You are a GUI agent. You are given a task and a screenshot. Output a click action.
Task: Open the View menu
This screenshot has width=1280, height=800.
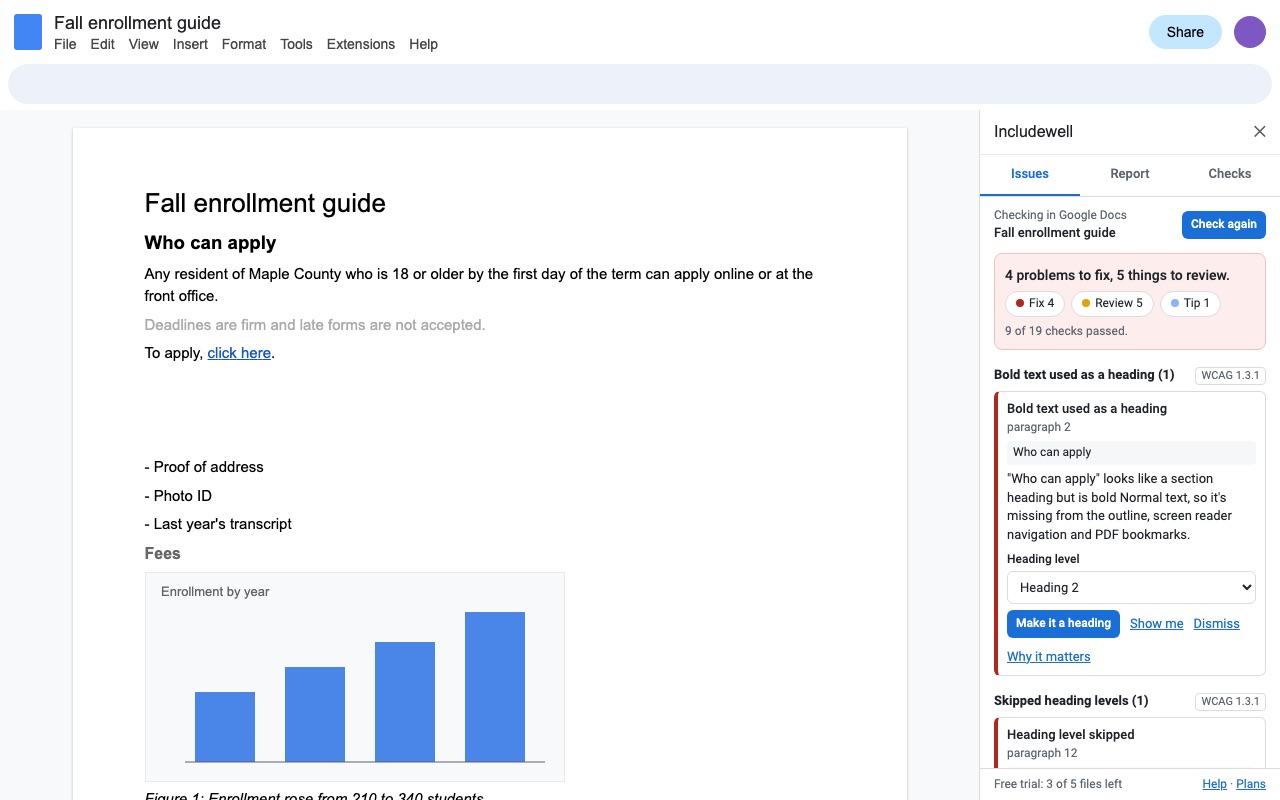144,44
